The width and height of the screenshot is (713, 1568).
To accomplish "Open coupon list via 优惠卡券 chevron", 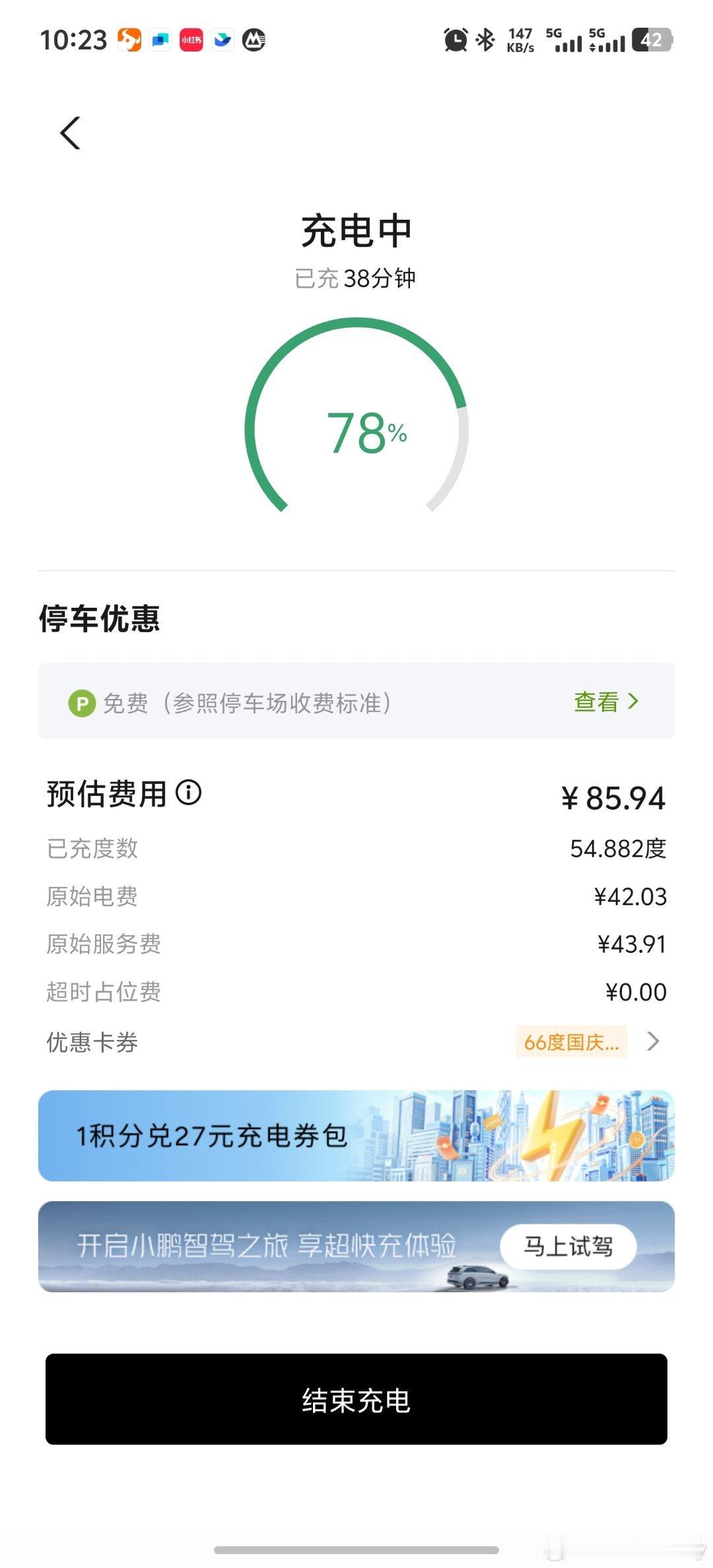I will (x=653, y=1041).
